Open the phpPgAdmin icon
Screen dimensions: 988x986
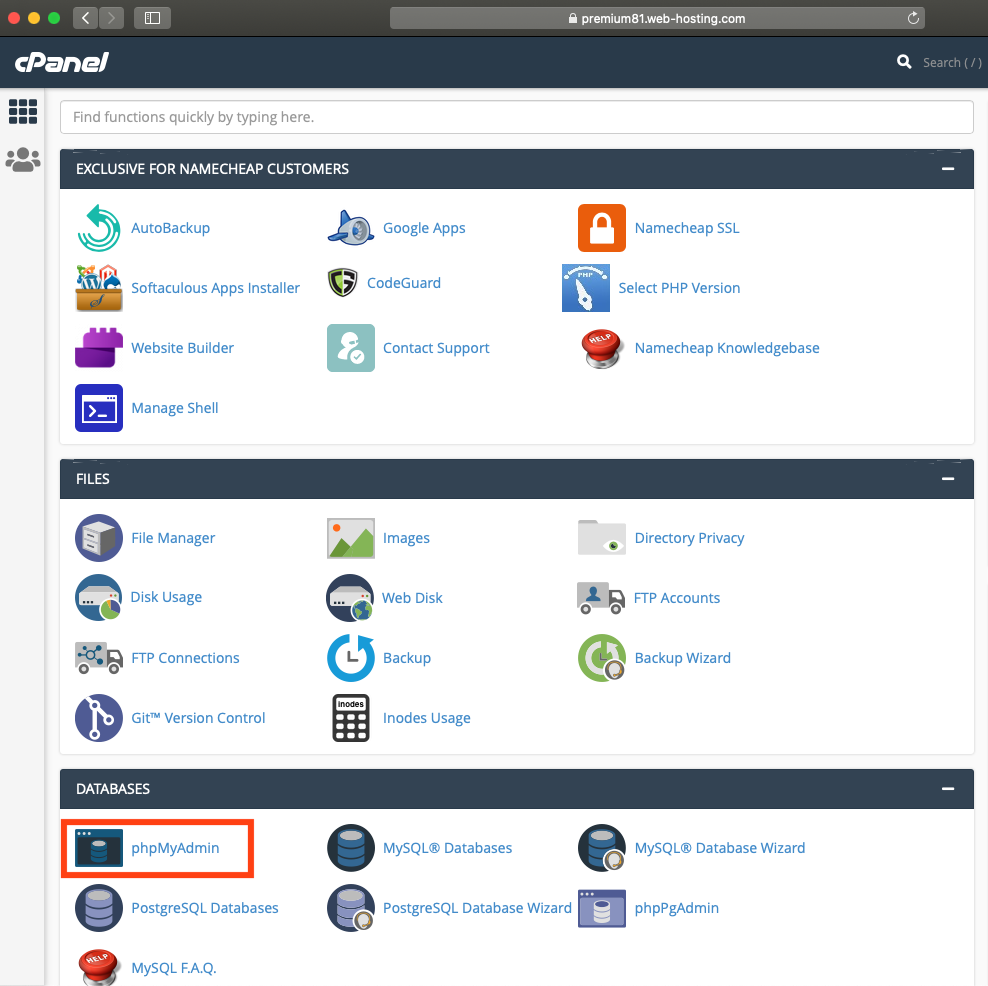[602, 908]
